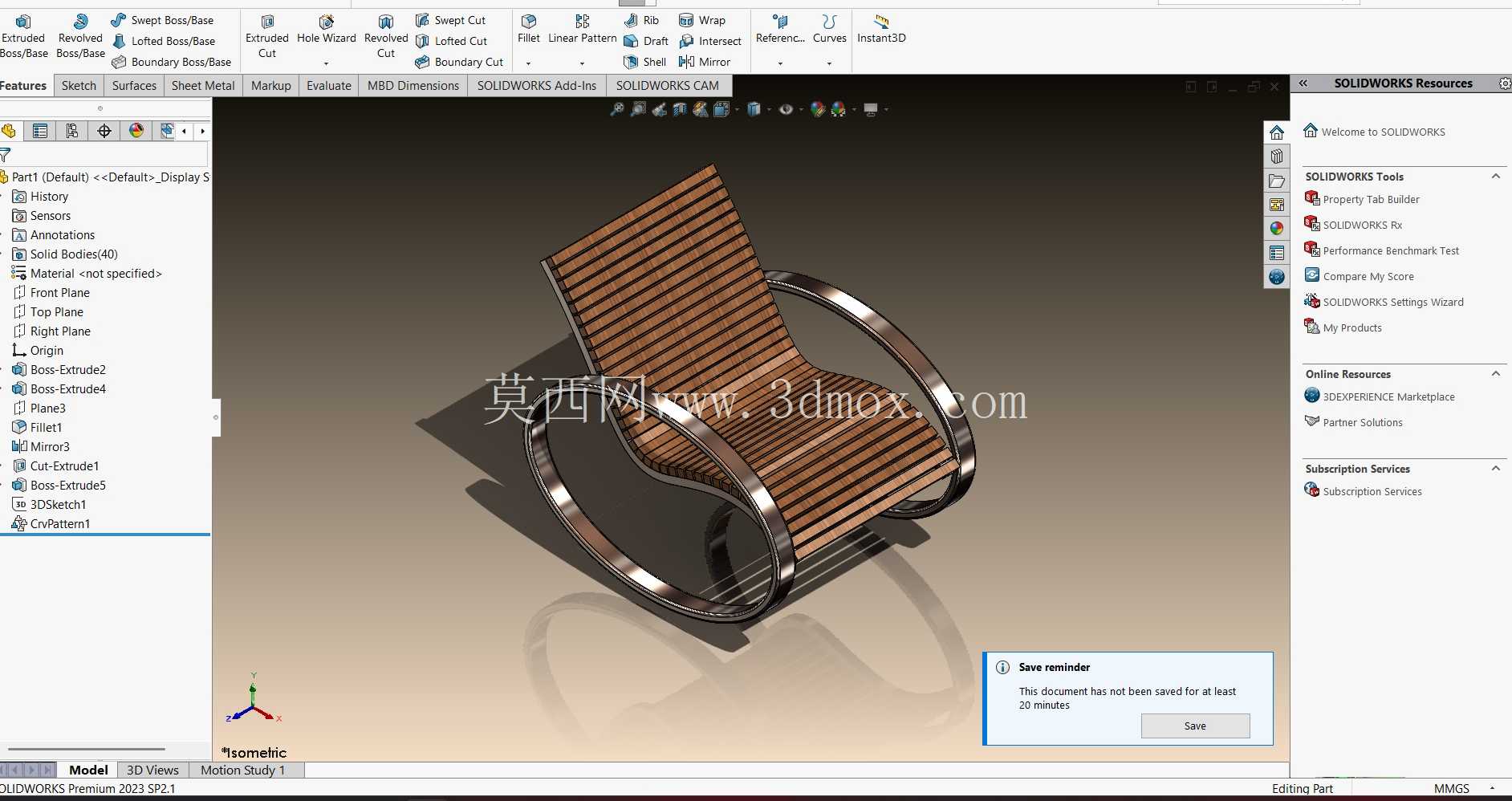Open Reference Geometry dropdown arrow
The width and height of the screenshot is (1512, 801).
click(x=780, y=63)
